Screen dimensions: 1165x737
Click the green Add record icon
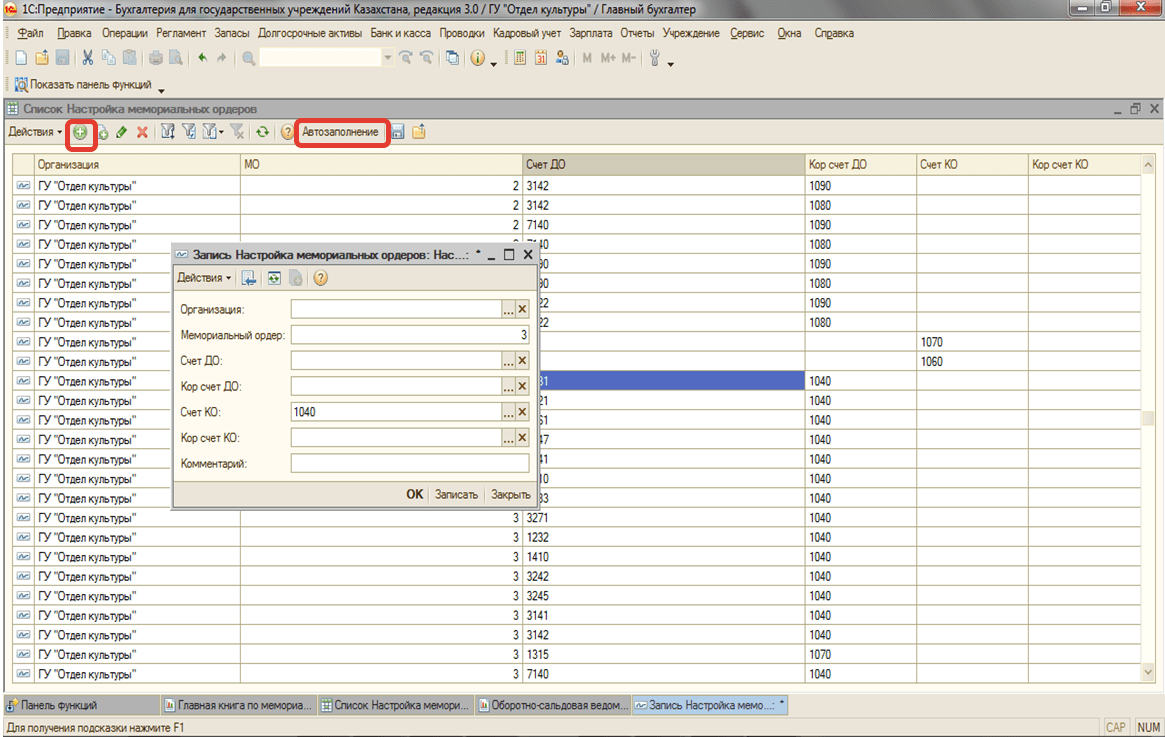81,132
